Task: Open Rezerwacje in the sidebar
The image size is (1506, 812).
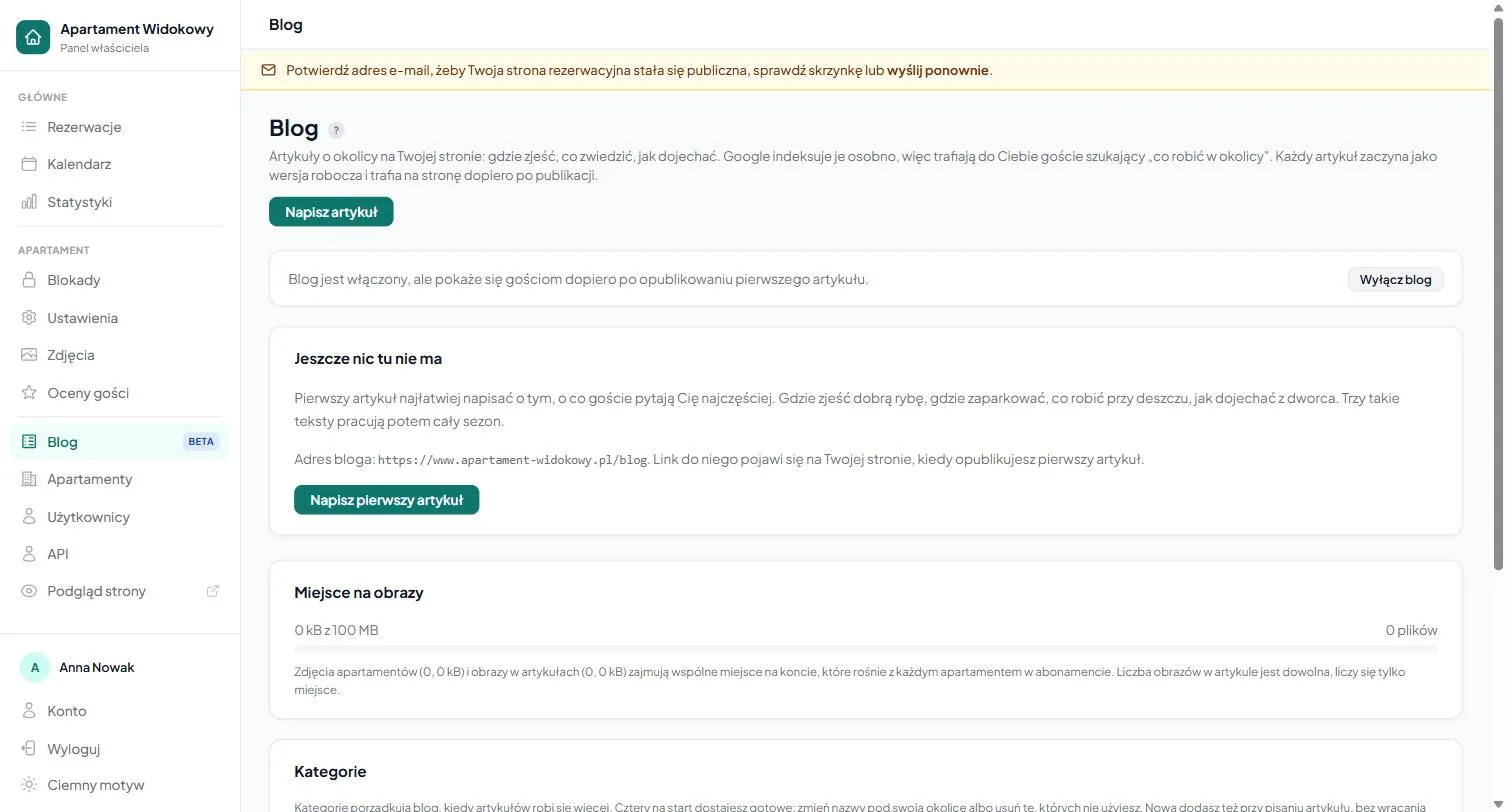Action: coord(120,127)
